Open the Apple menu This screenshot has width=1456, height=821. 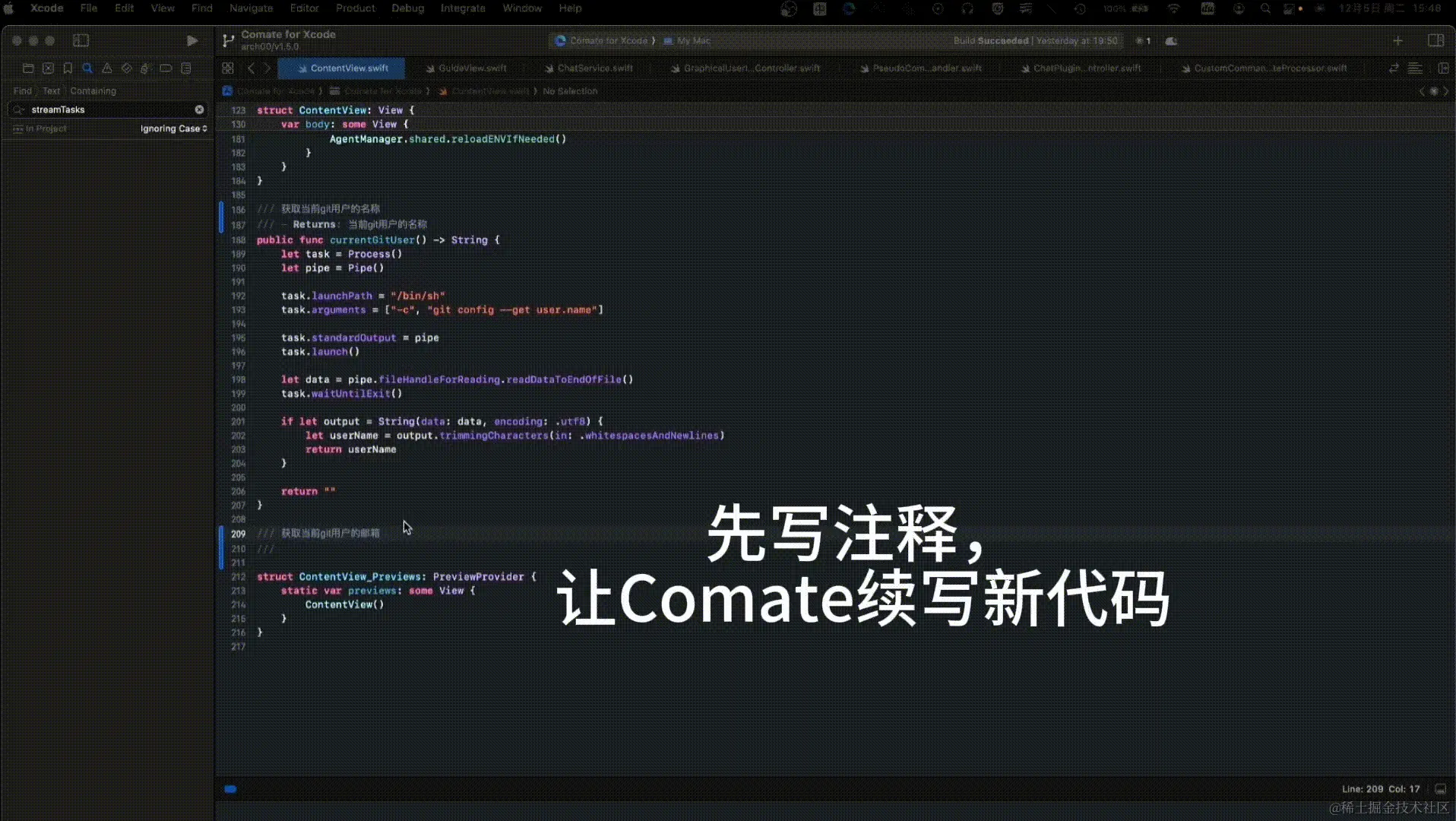[10, 8]
